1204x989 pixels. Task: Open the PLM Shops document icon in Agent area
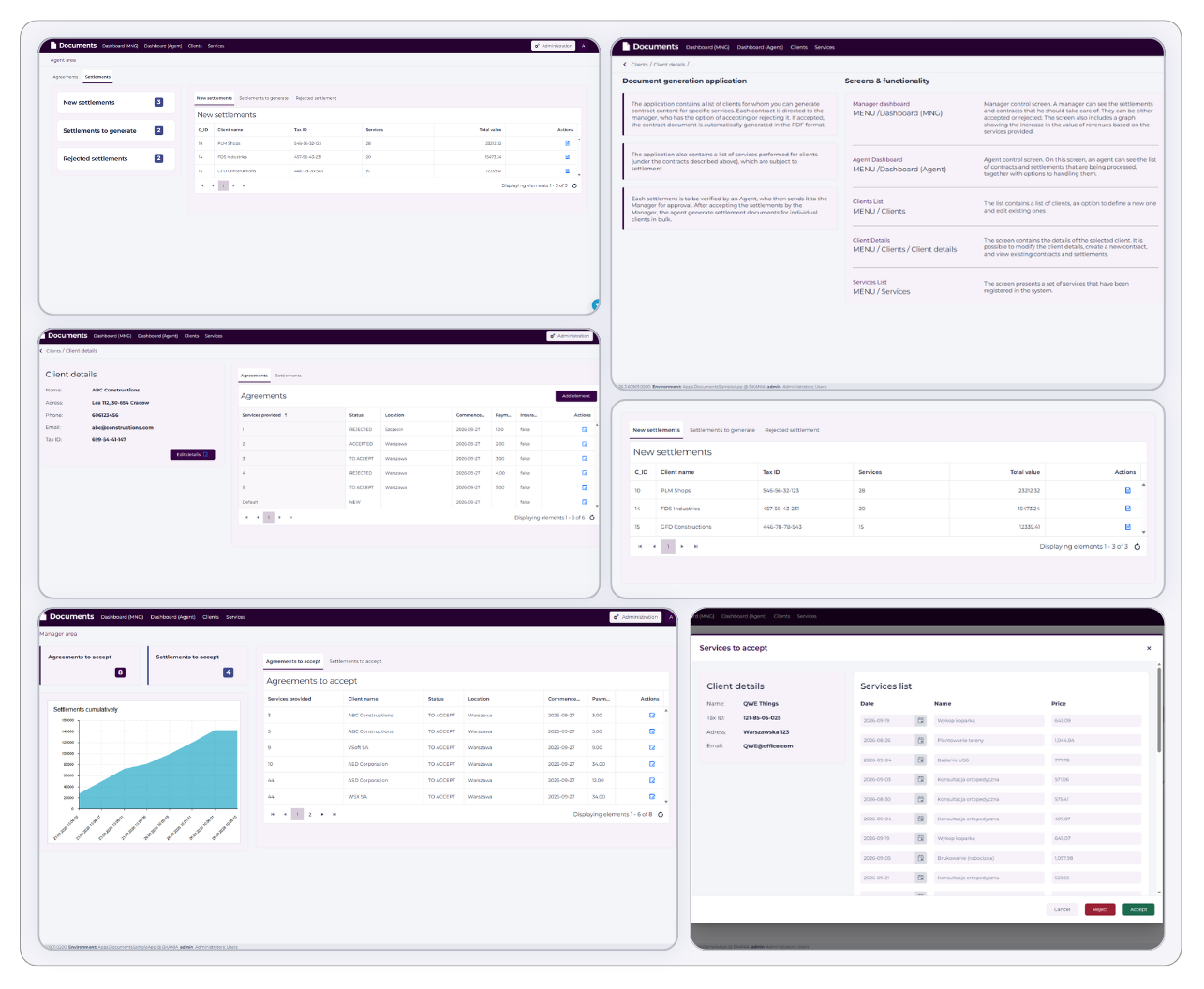click(567, 143)
